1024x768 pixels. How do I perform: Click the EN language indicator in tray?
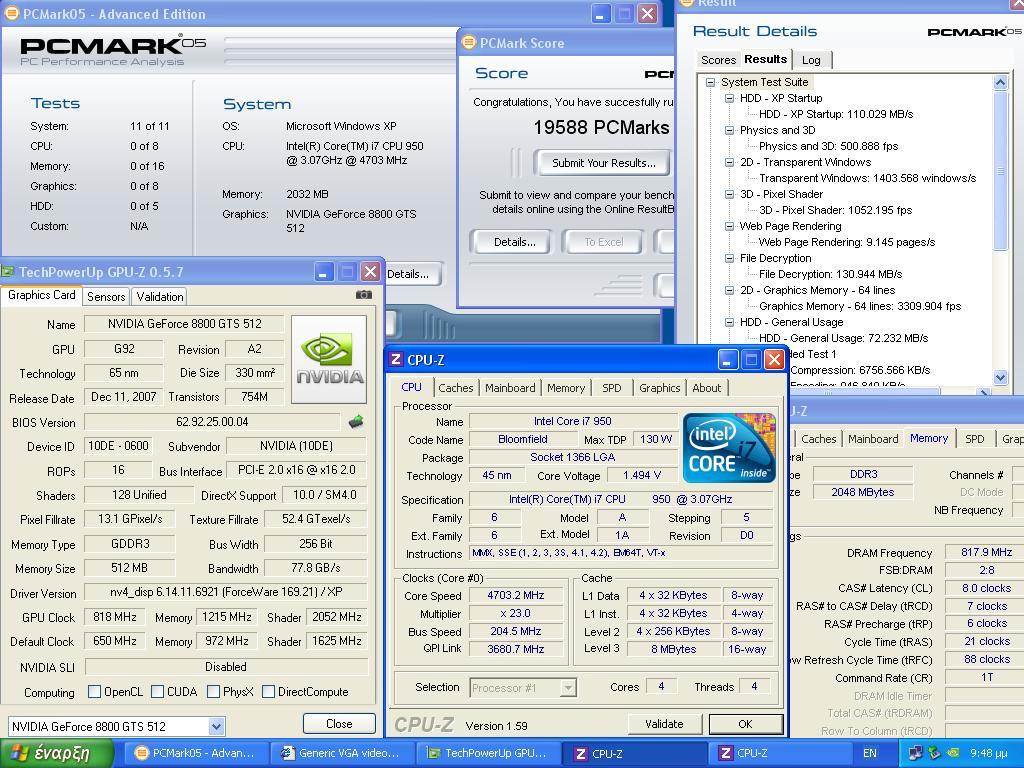(870, 753)
